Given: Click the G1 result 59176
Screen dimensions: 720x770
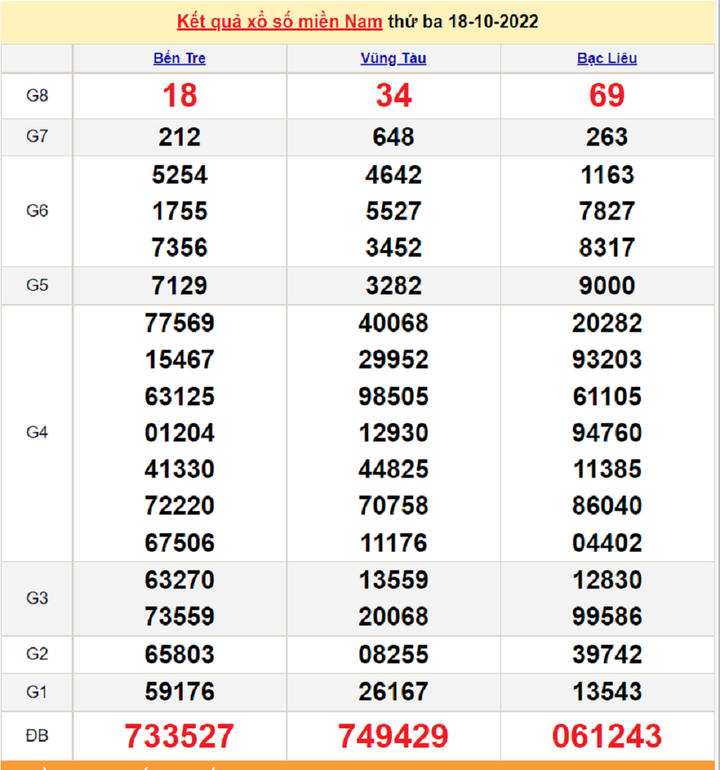Looking at the screenshot, I should tap(180, 691).
